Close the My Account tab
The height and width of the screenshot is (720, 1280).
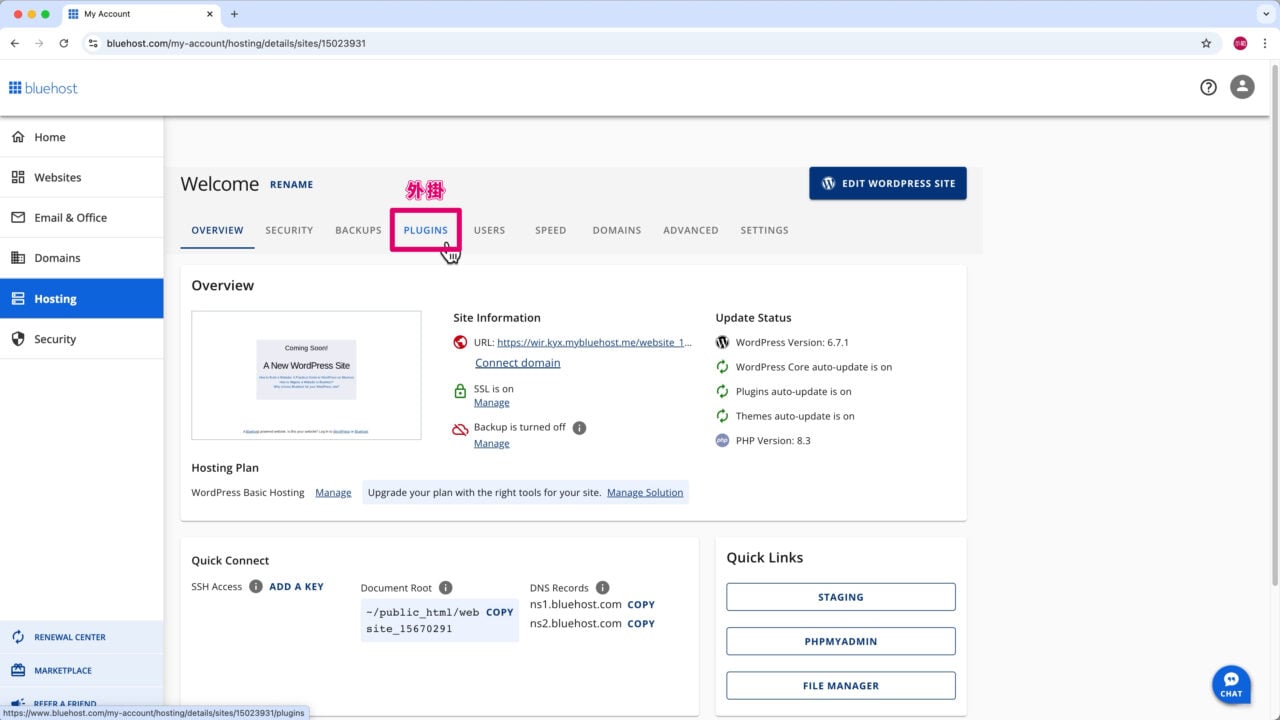[210, 14]
